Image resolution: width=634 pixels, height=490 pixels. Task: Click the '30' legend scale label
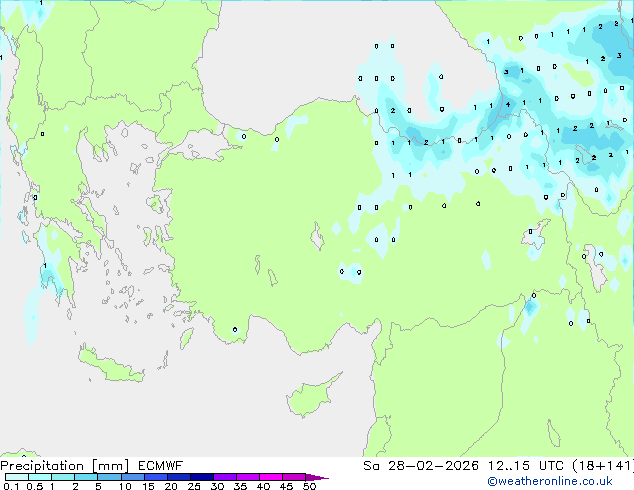[x=217, y=486]
